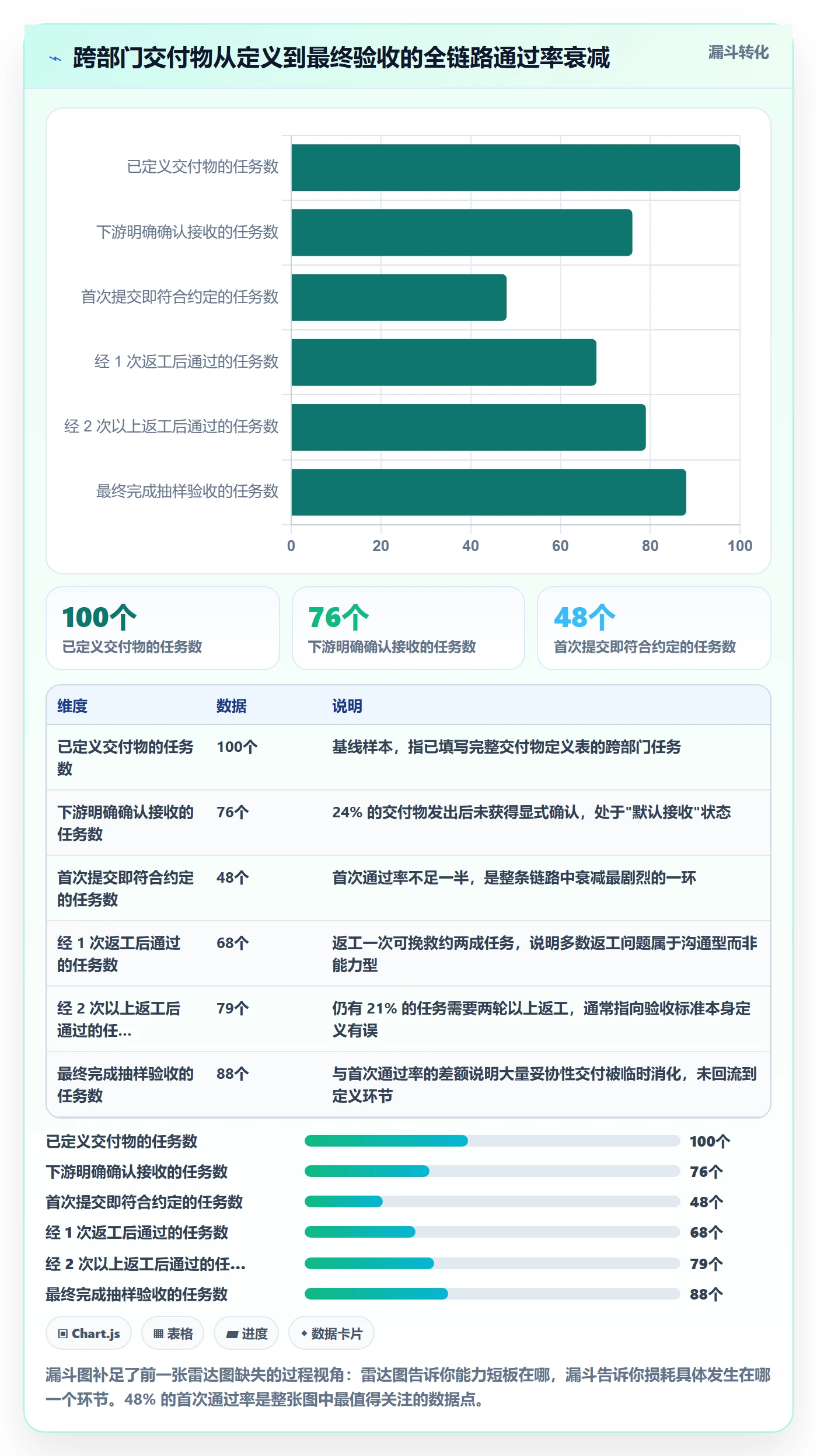Click the card title 跨部门交付物从定义到最终验收的全链路通过率衰减
This screenshot has width=817, height=1456.
341,58
